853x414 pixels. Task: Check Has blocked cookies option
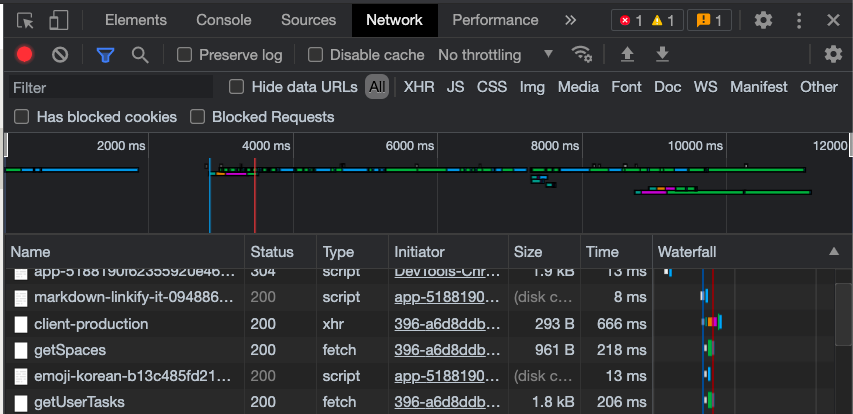pos(21,117)
